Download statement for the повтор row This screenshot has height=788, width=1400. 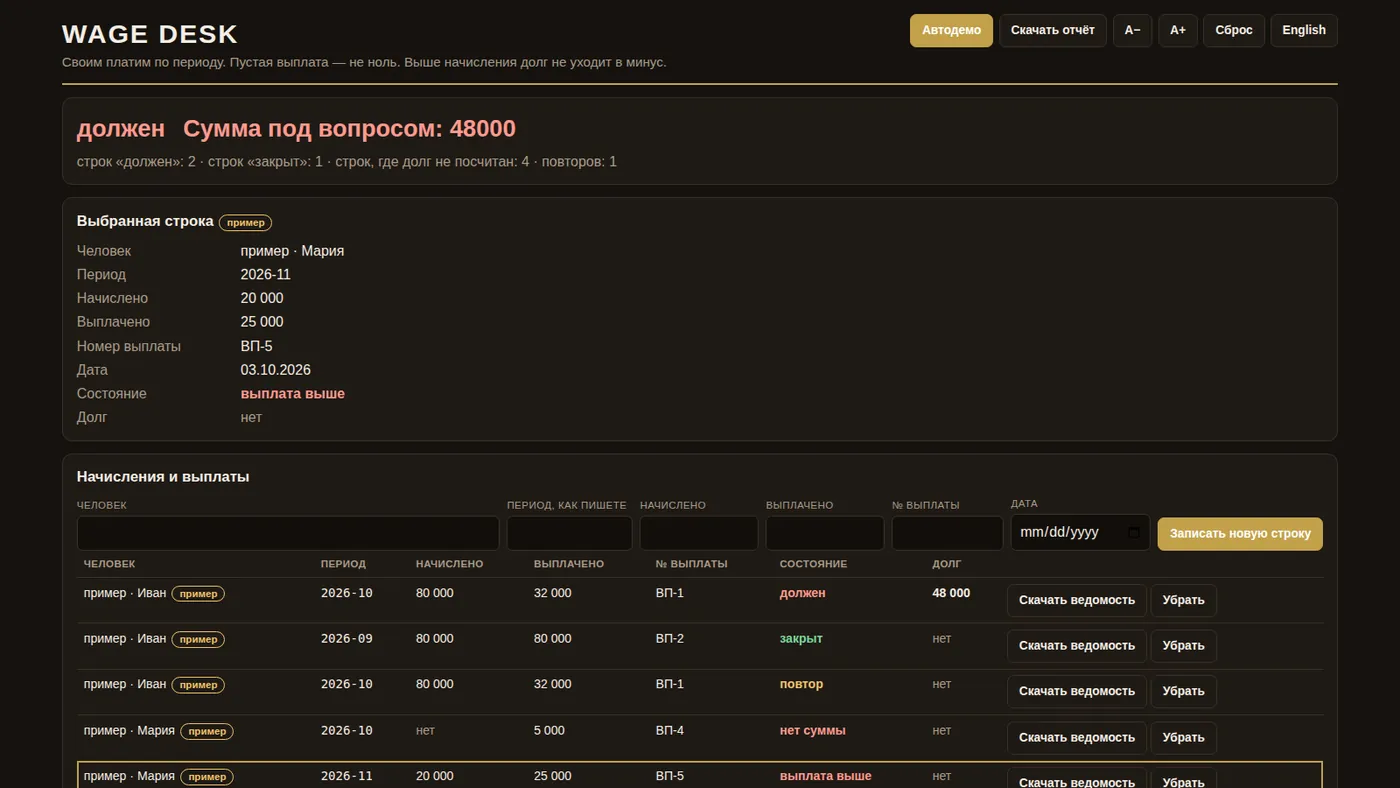[1077, 691]
